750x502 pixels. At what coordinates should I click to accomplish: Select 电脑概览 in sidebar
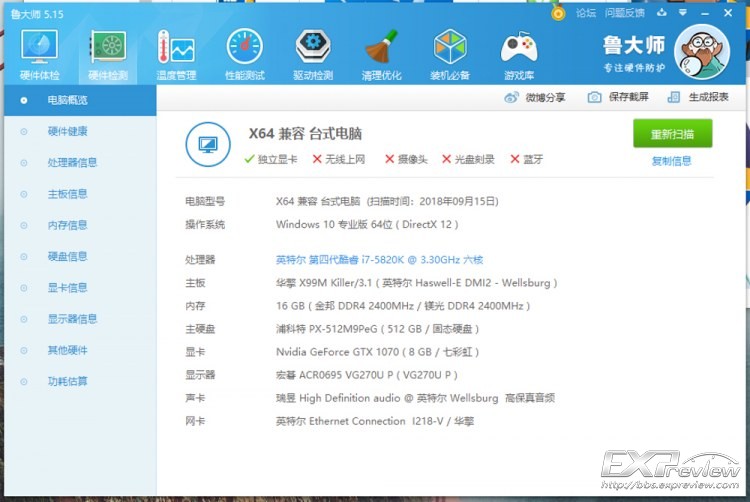(x=80, y=100)
